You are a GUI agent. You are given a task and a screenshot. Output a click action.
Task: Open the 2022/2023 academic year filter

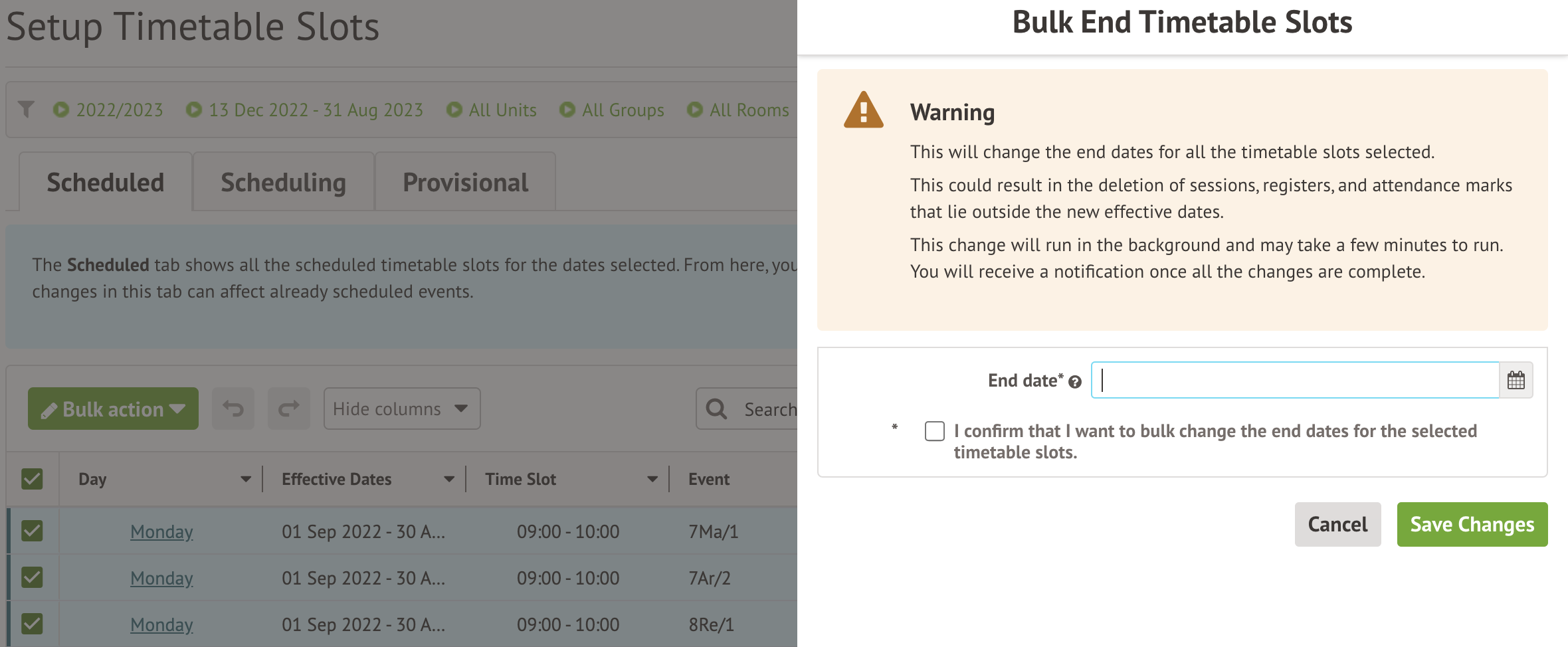point(108,110)
